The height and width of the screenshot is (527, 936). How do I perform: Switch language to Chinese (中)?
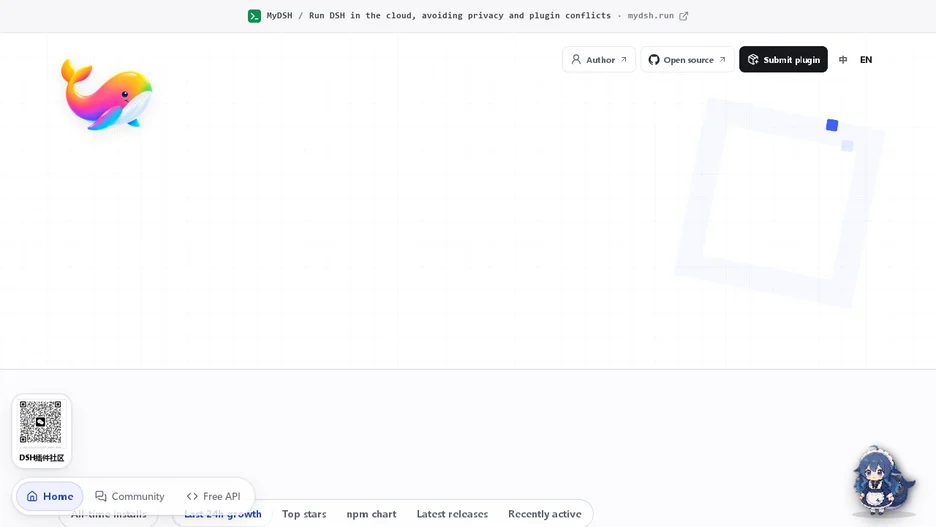pos(843,60)
